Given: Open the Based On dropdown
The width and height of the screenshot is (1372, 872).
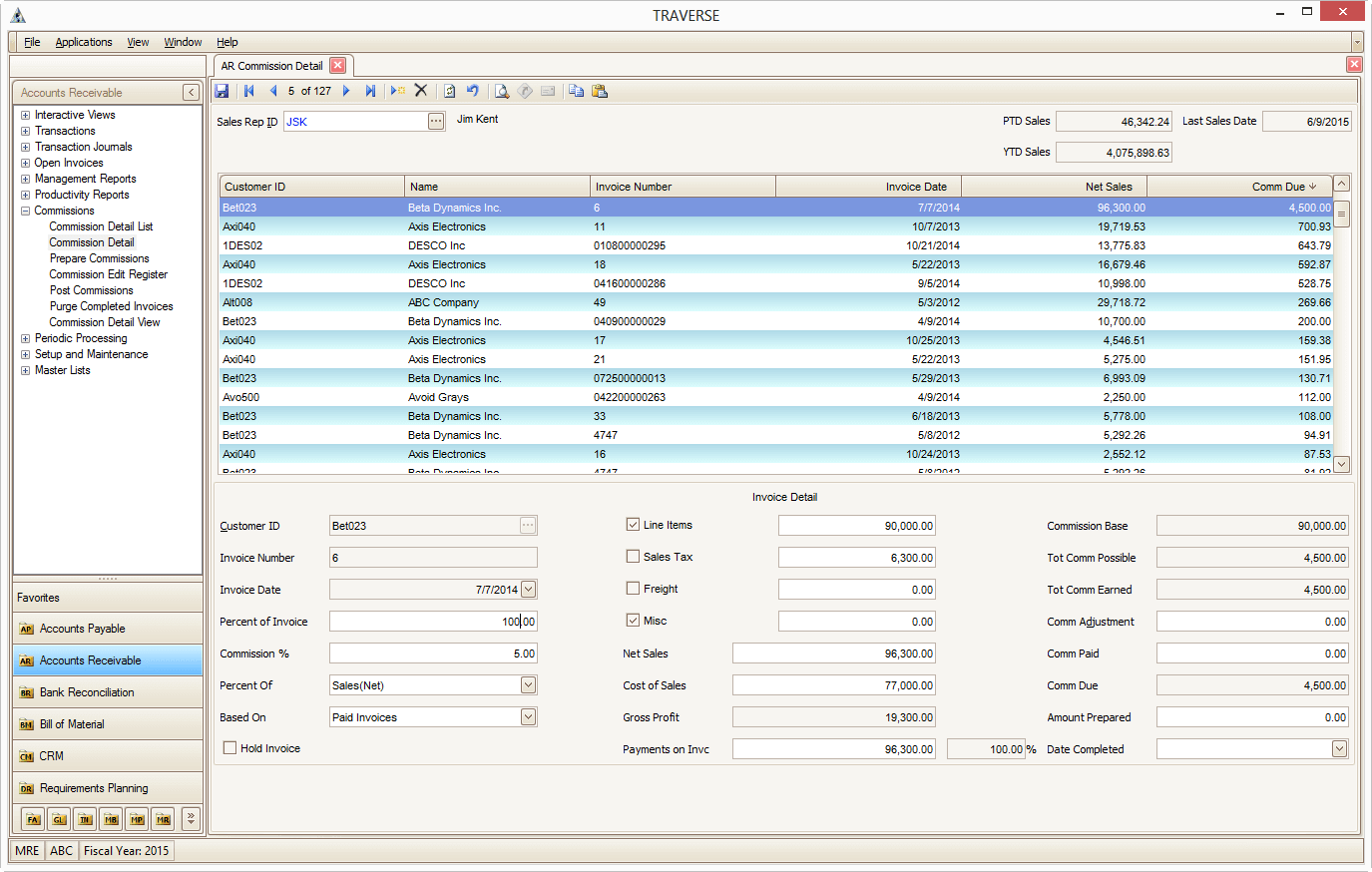Looking at the screenshot, I should [x=528, y=717].
